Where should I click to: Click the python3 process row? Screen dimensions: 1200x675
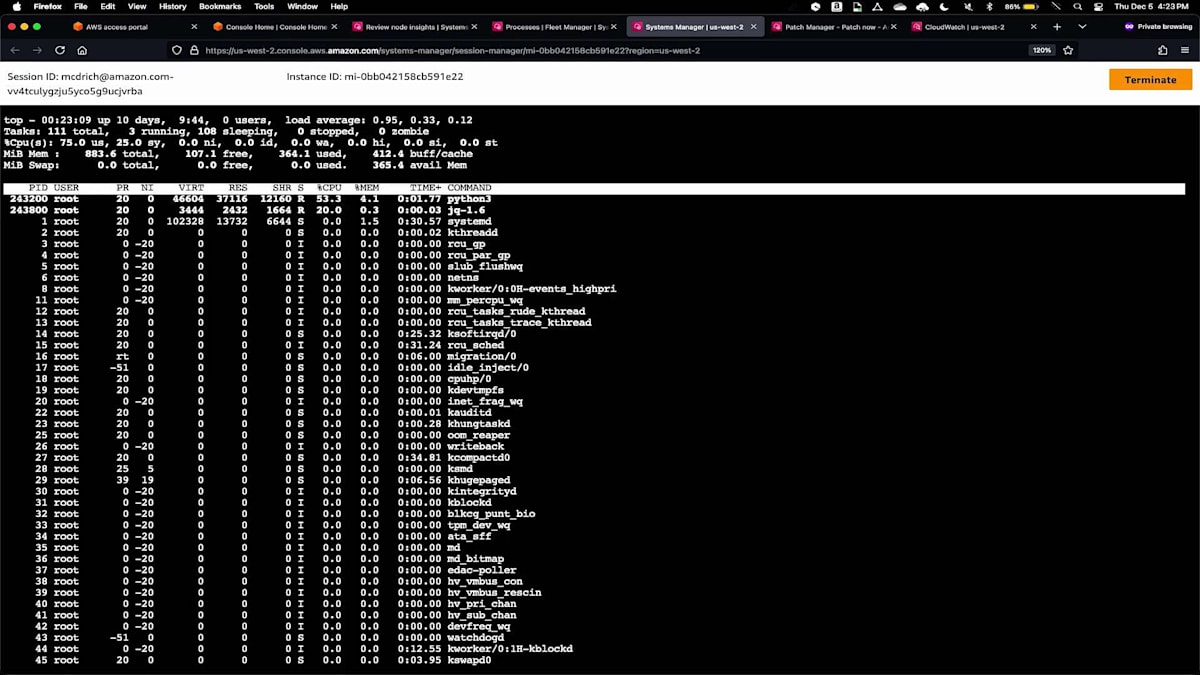pos(594,199)
